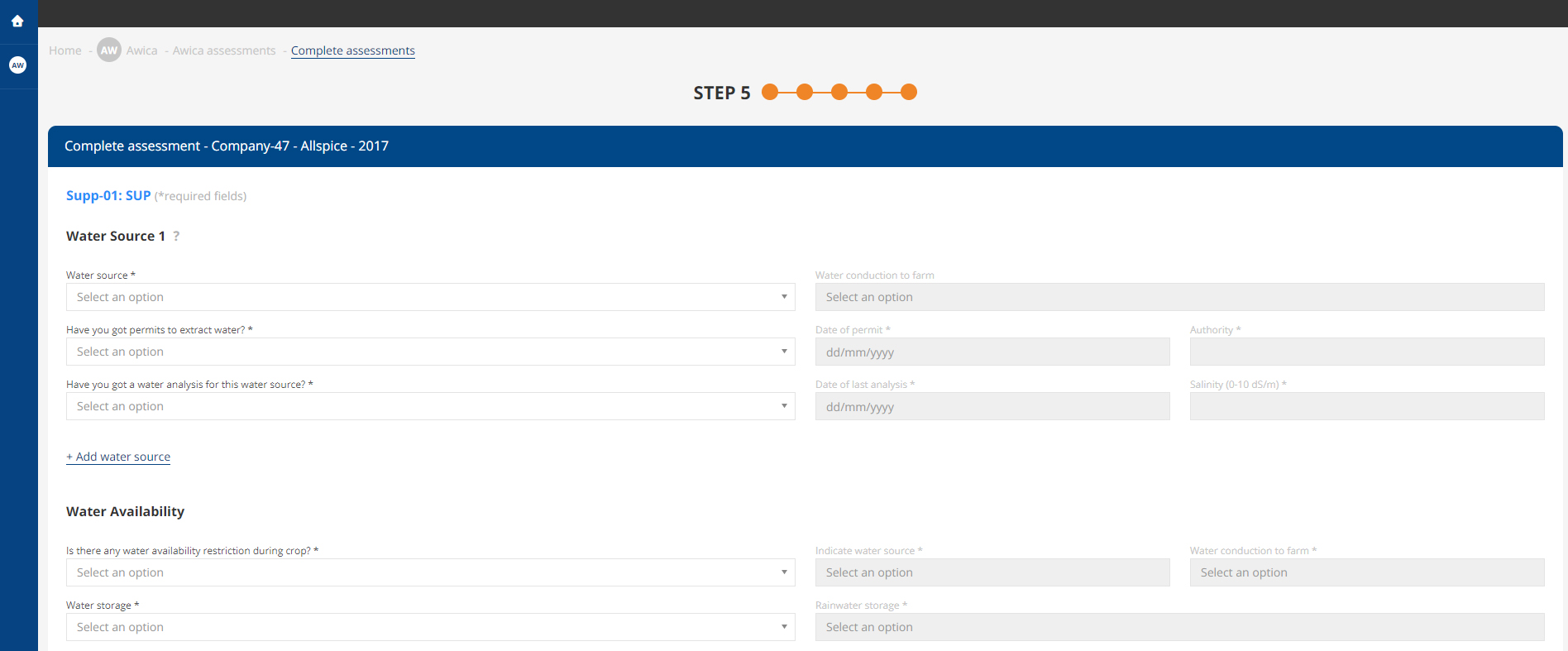Go to Home in breadcrumb
The image size is (1568, 651).
click(x=65, y=50)
